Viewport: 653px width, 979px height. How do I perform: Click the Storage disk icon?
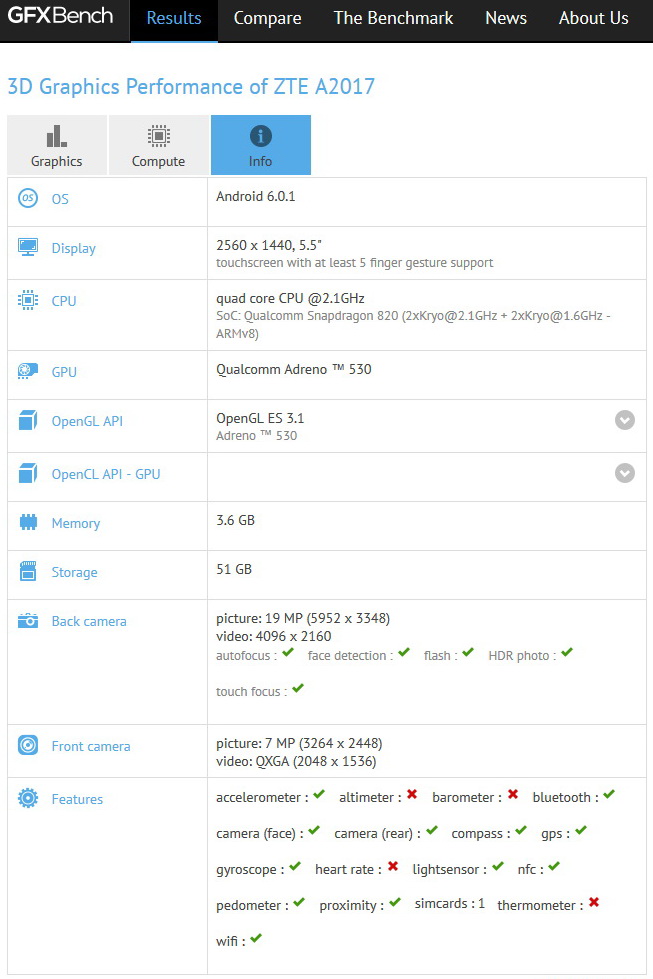click(x=28, y=572)
